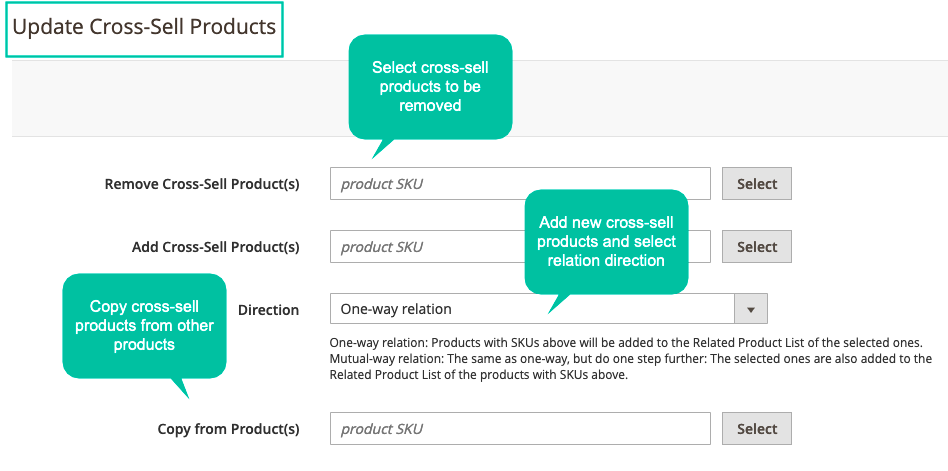Click Select button beside Add Cross-Sell field
The height and width of the screenshot is (471, 948).
coord(757,247)
